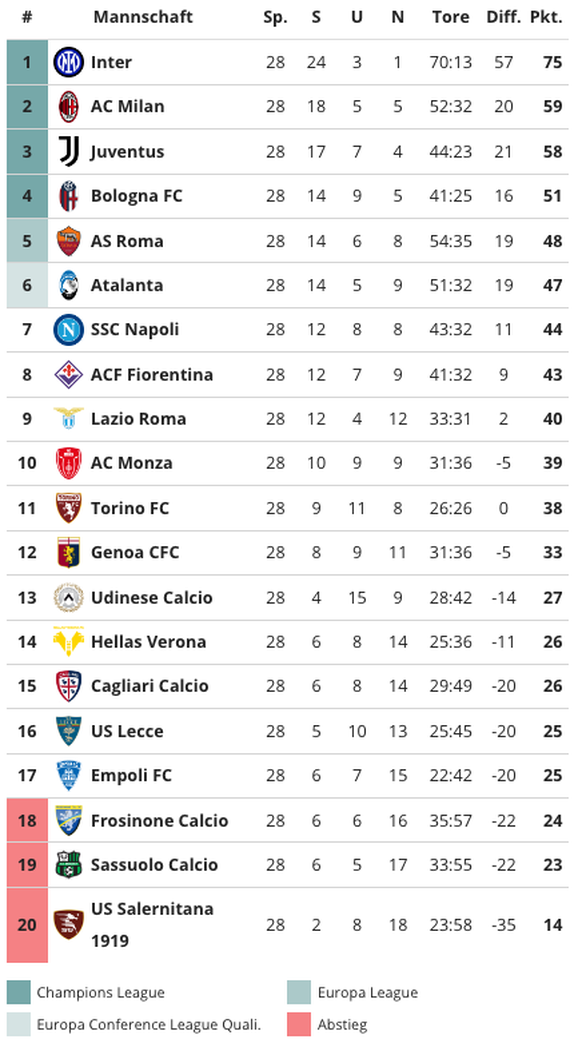This screenshot has height=1043, width=582.
Task: Click the Torino FC team name
Action: pyautogui.click(x=130, y=508)
